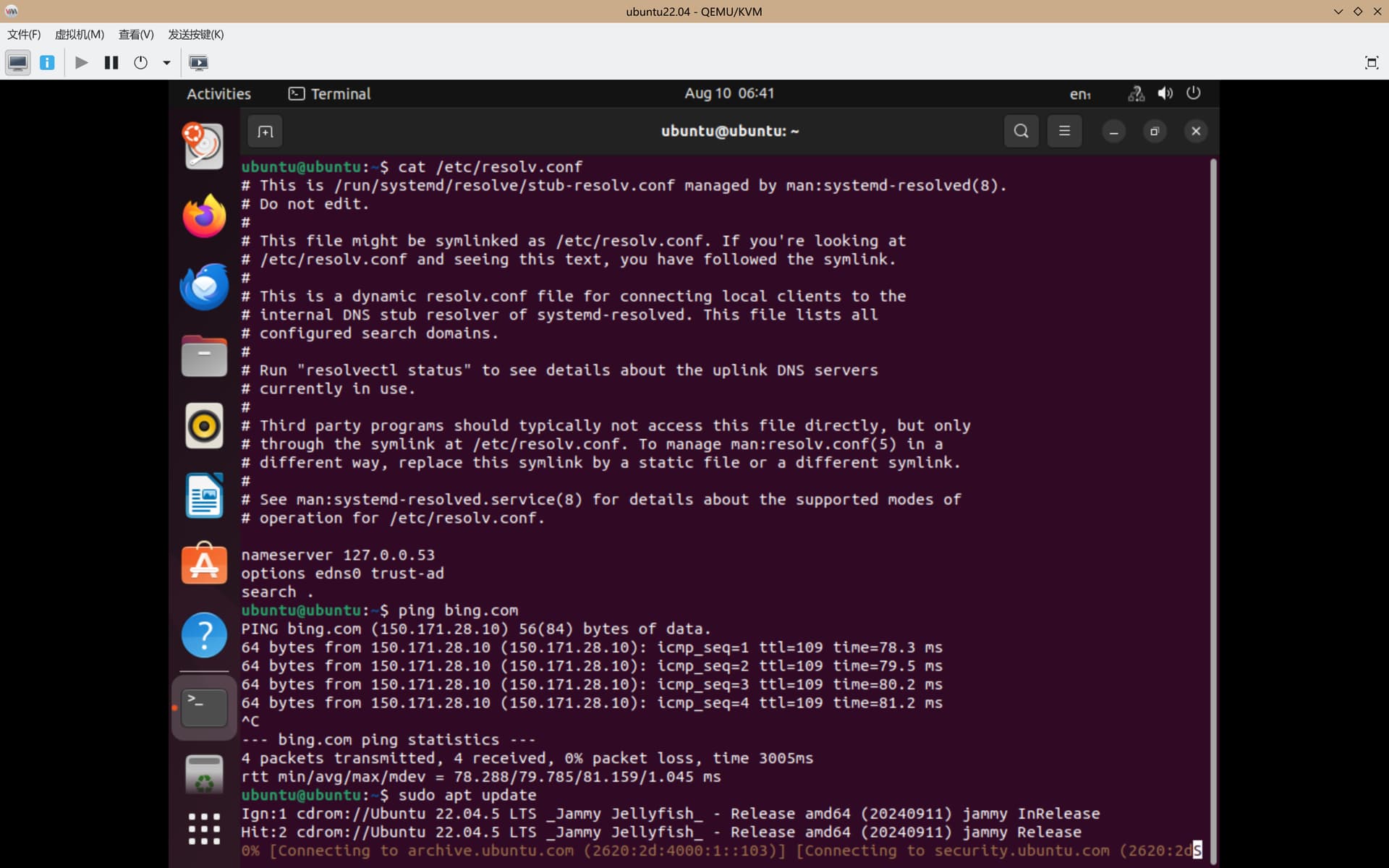The width and height of the screenshot is (1389, 868).
Task: Click the terminal vertical scrollbar
Action: coord(1212,506)
